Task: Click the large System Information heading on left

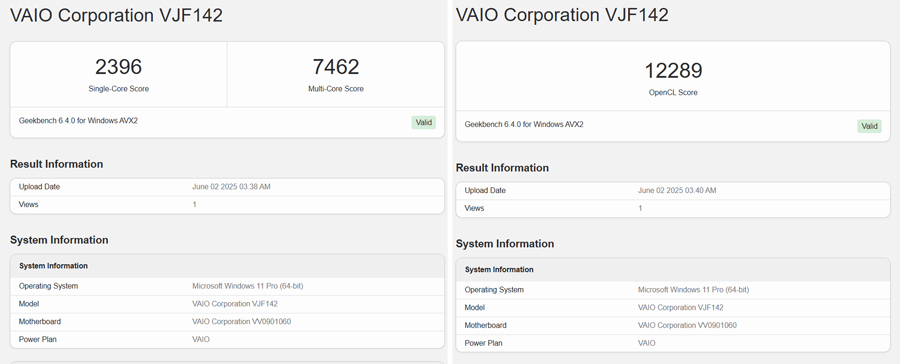Action: coord(59,240)
